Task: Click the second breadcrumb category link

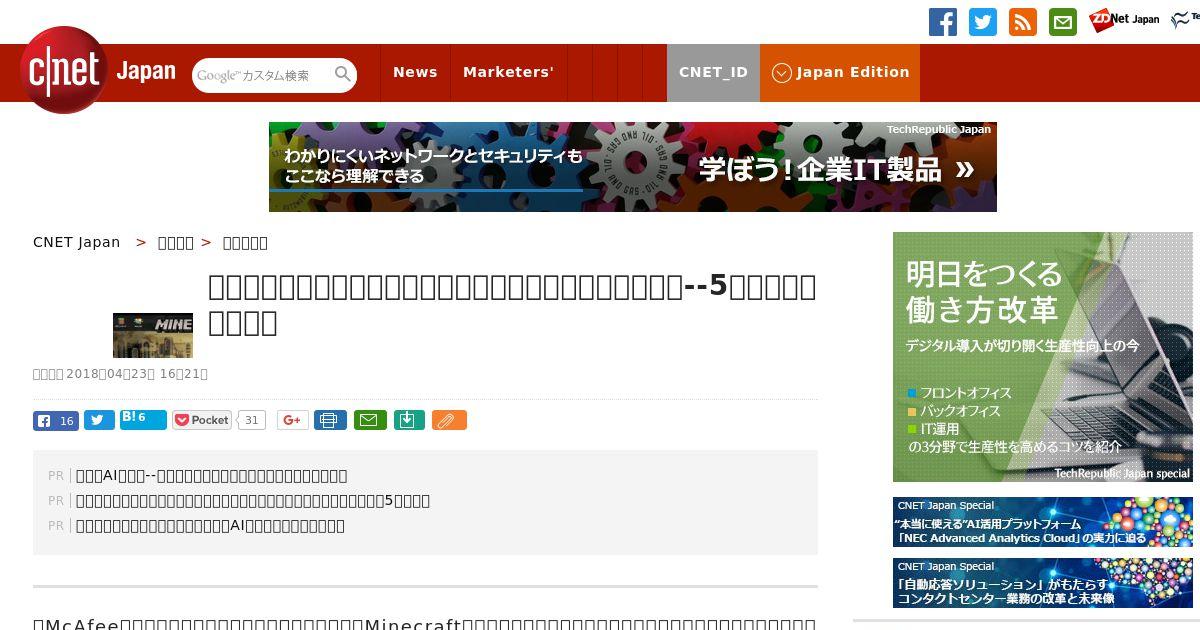Action: (x=176, y=242)
